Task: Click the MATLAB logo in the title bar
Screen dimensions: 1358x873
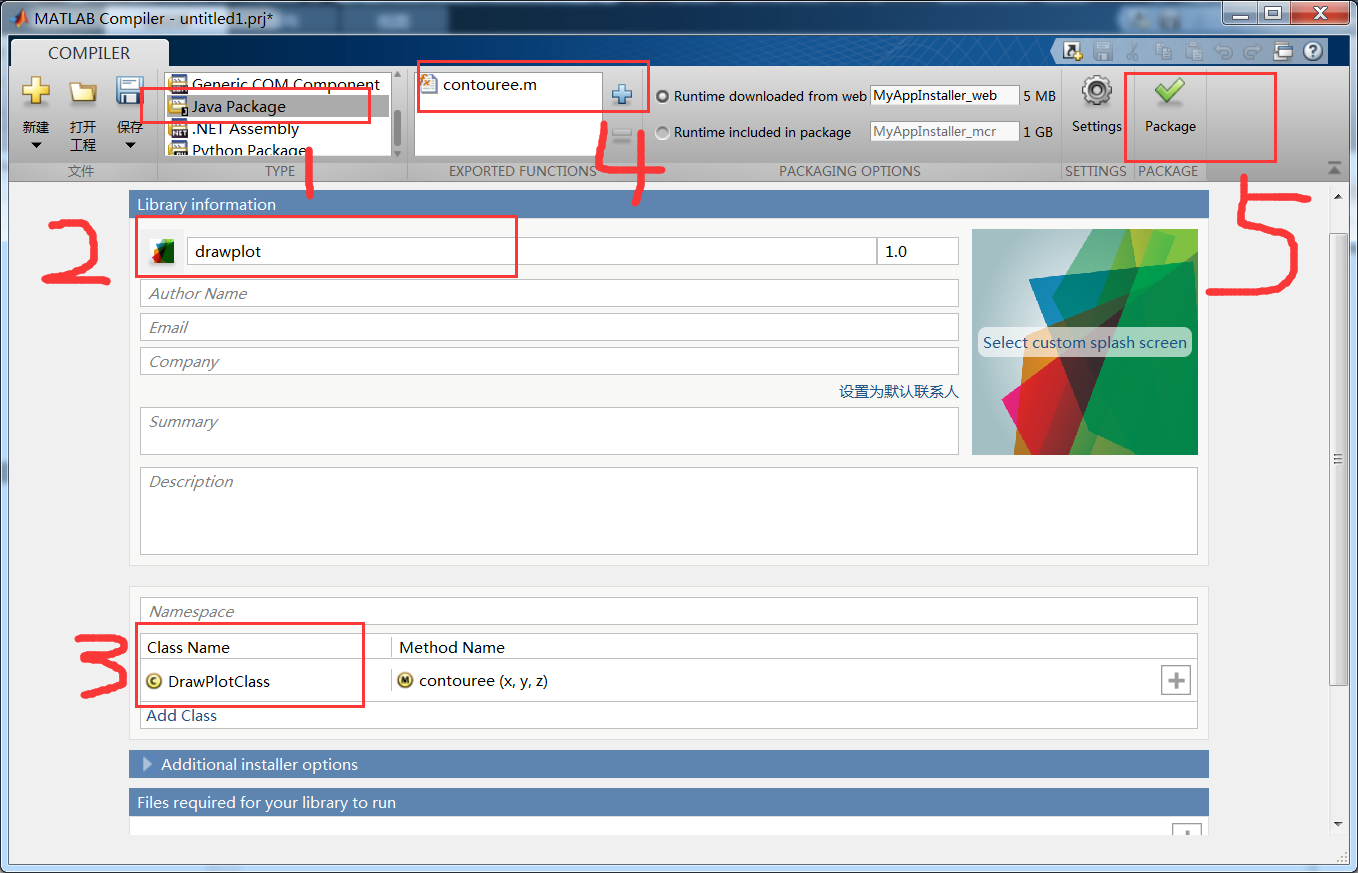Action: click(x=20, y=18)
